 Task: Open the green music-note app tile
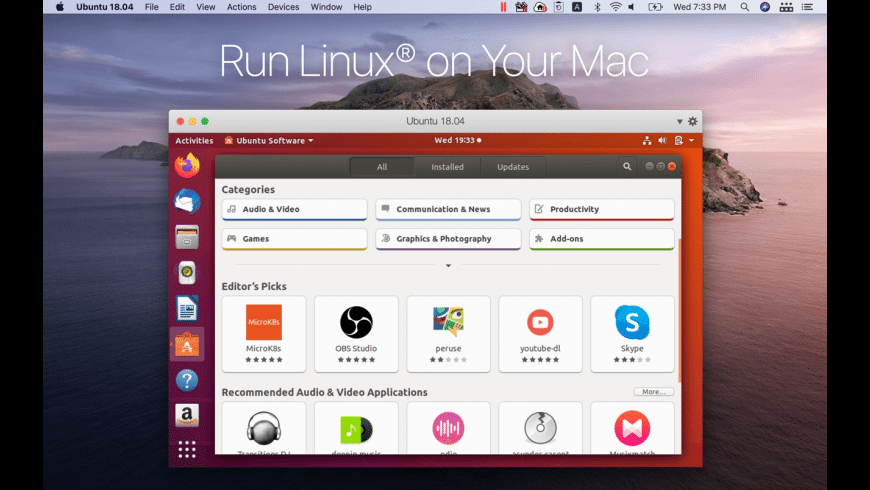(x=356, y=428)
